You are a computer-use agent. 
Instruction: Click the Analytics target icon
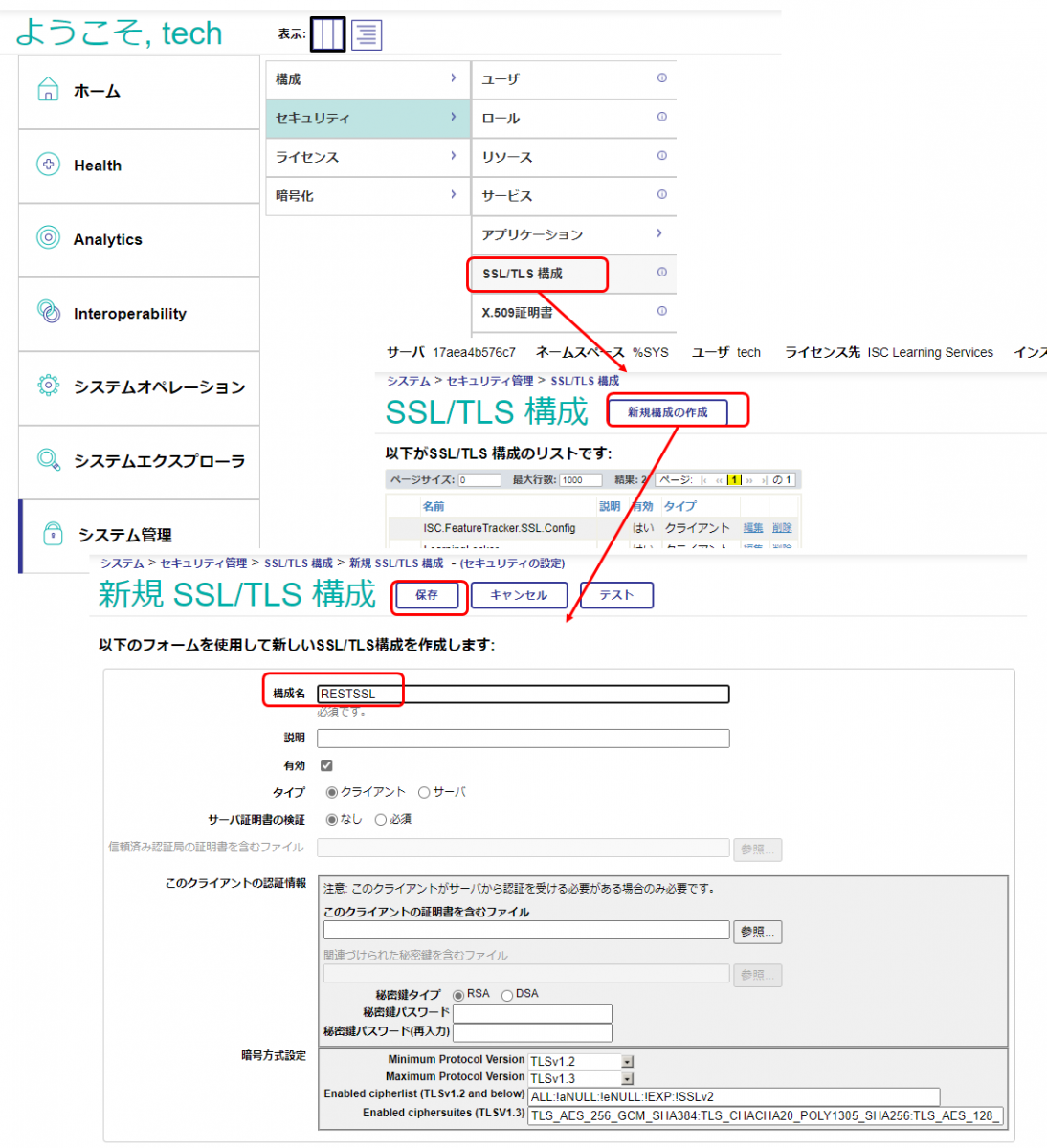pos(48,238)
